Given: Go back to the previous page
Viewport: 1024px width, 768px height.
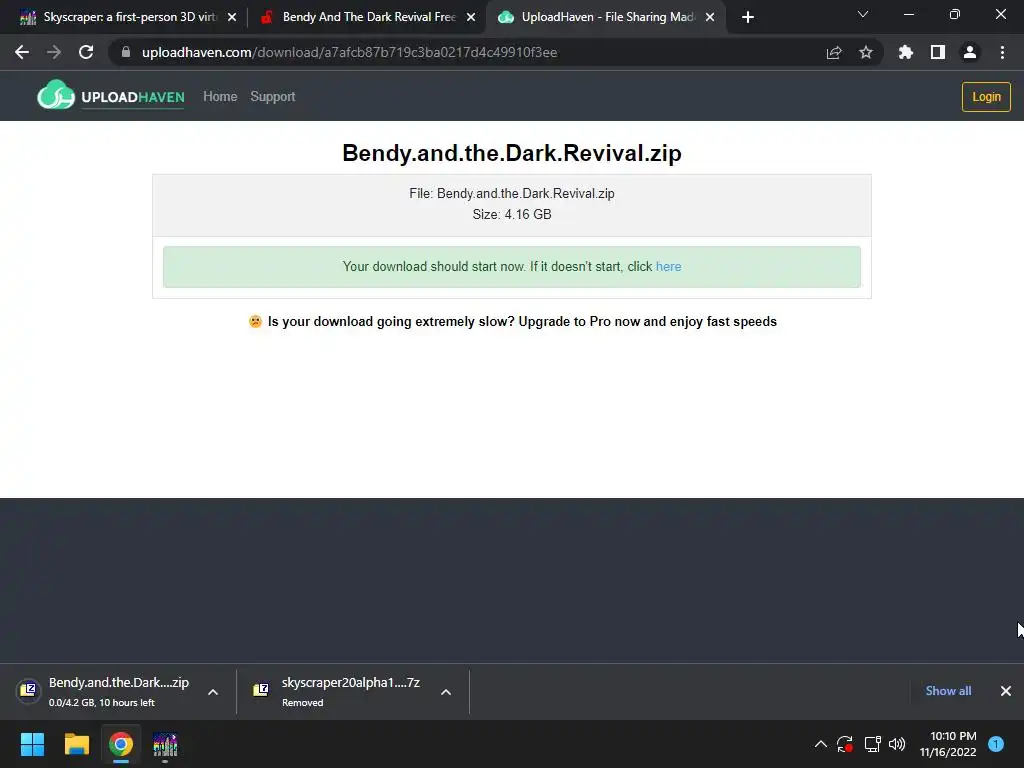Looking at the screenshot, I should (x=22, y=52).
